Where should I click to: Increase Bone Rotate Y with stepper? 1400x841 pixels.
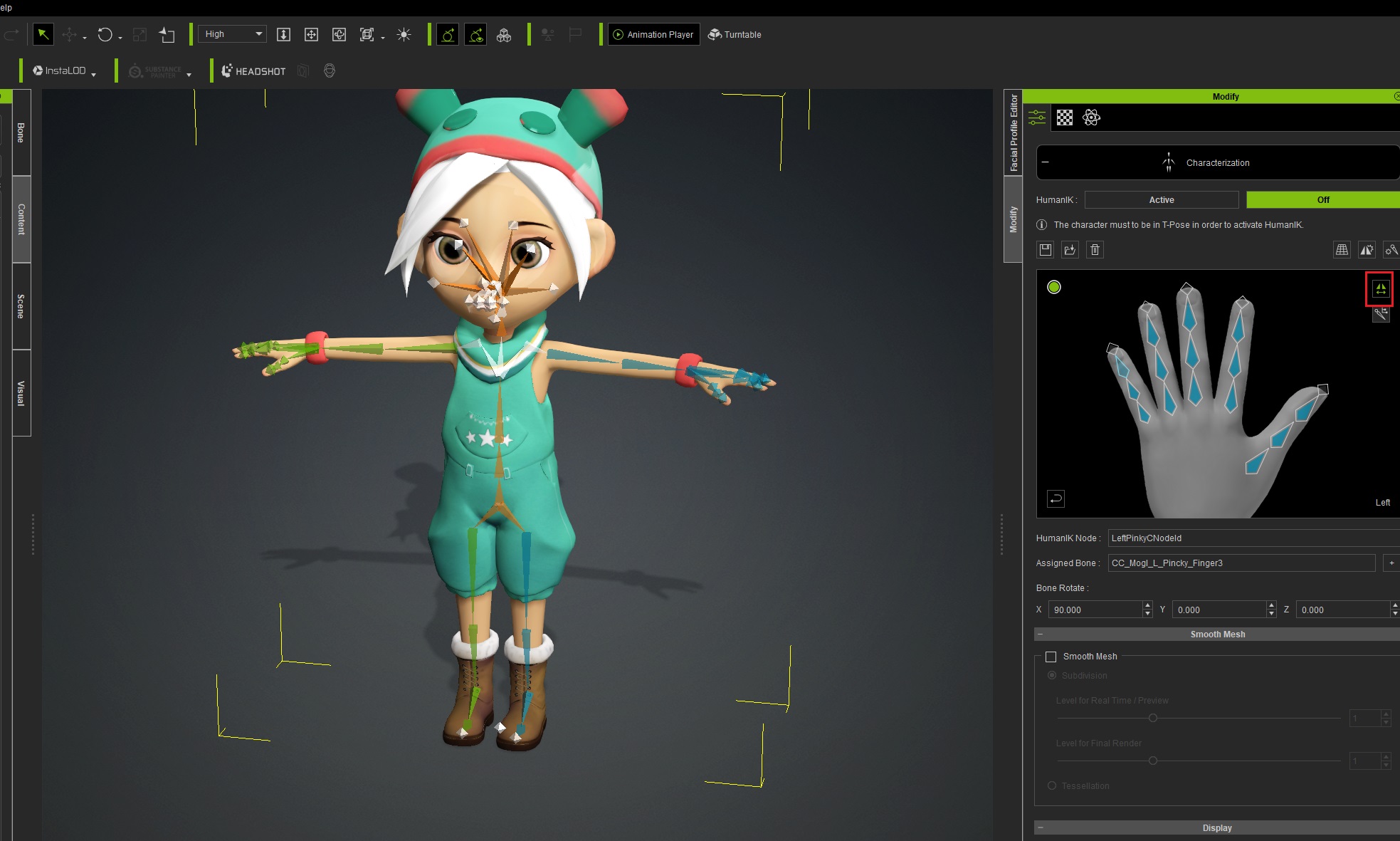coord(1271,605)
